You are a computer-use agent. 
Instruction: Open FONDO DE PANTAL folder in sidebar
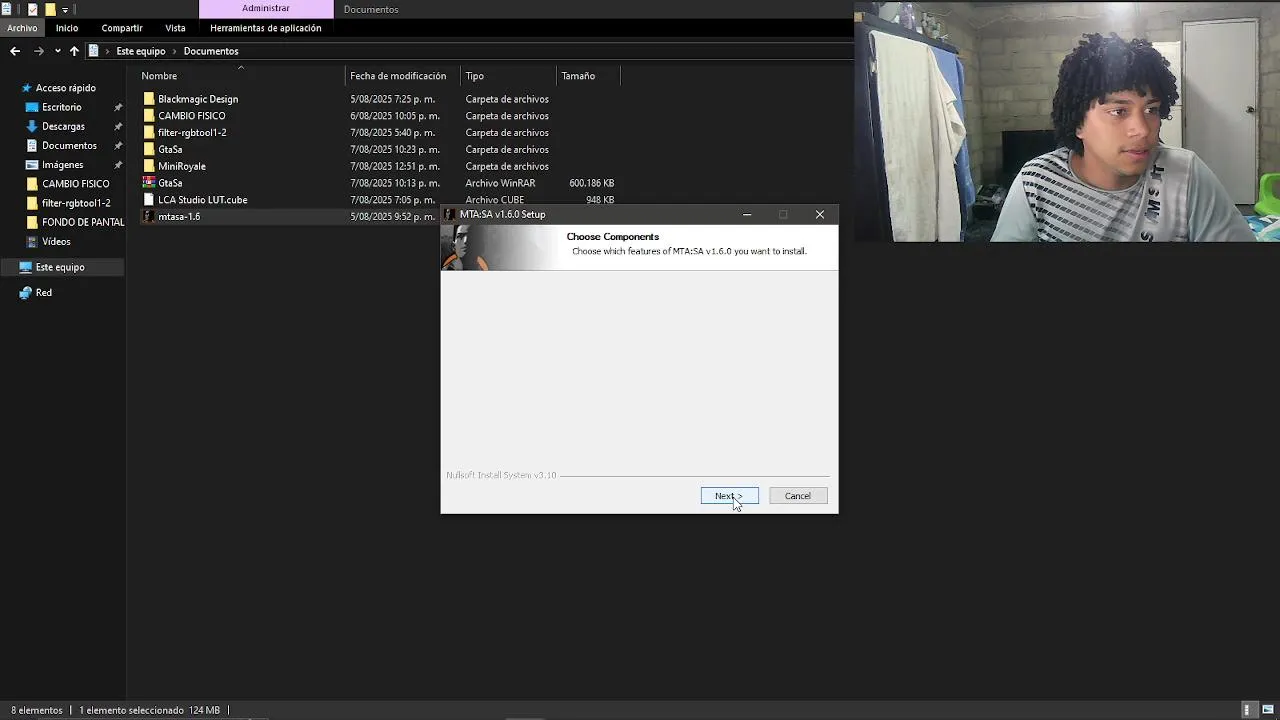coord(83,222)
